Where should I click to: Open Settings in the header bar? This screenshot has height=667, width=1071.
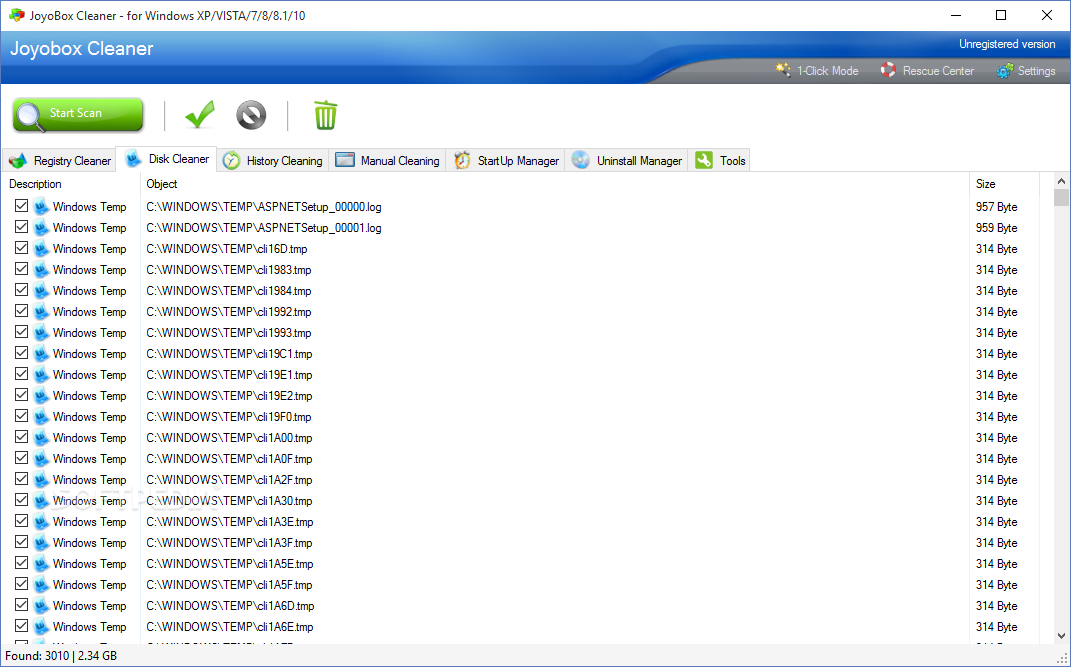tap(1025, 70)
